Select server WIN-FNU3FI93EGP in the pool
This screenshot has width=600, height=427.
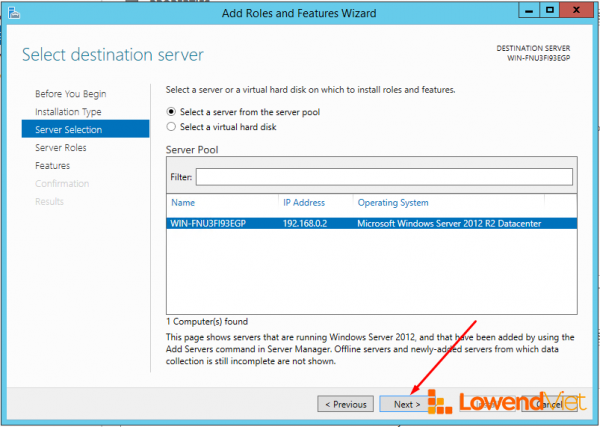[372, 223]
